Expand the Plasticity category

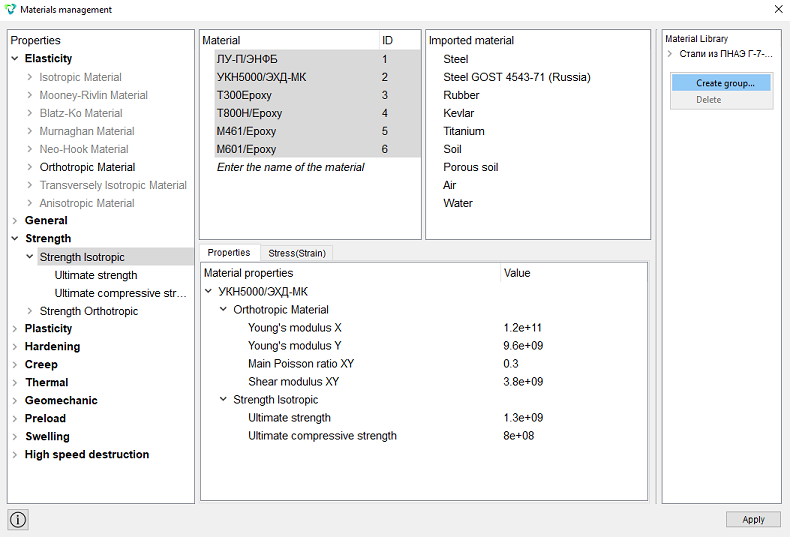[15, 328]
